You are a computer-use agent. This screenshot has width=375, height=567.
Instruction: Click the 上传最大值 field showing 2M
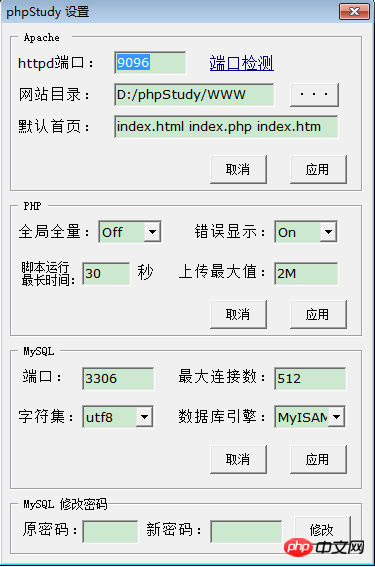[306, 274]
